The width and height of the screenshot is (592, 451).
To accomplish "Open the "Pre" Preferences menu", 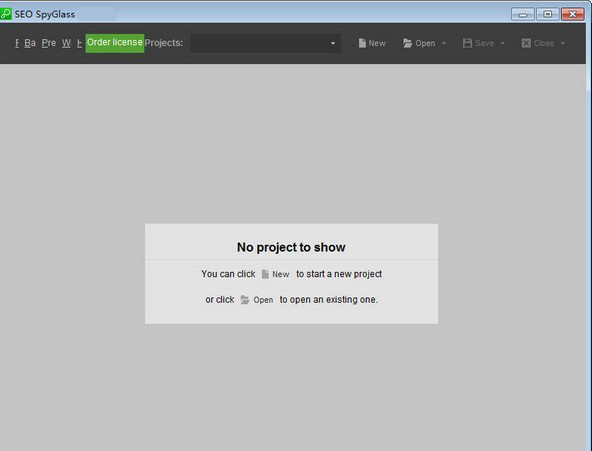I will tap(49, 43).
